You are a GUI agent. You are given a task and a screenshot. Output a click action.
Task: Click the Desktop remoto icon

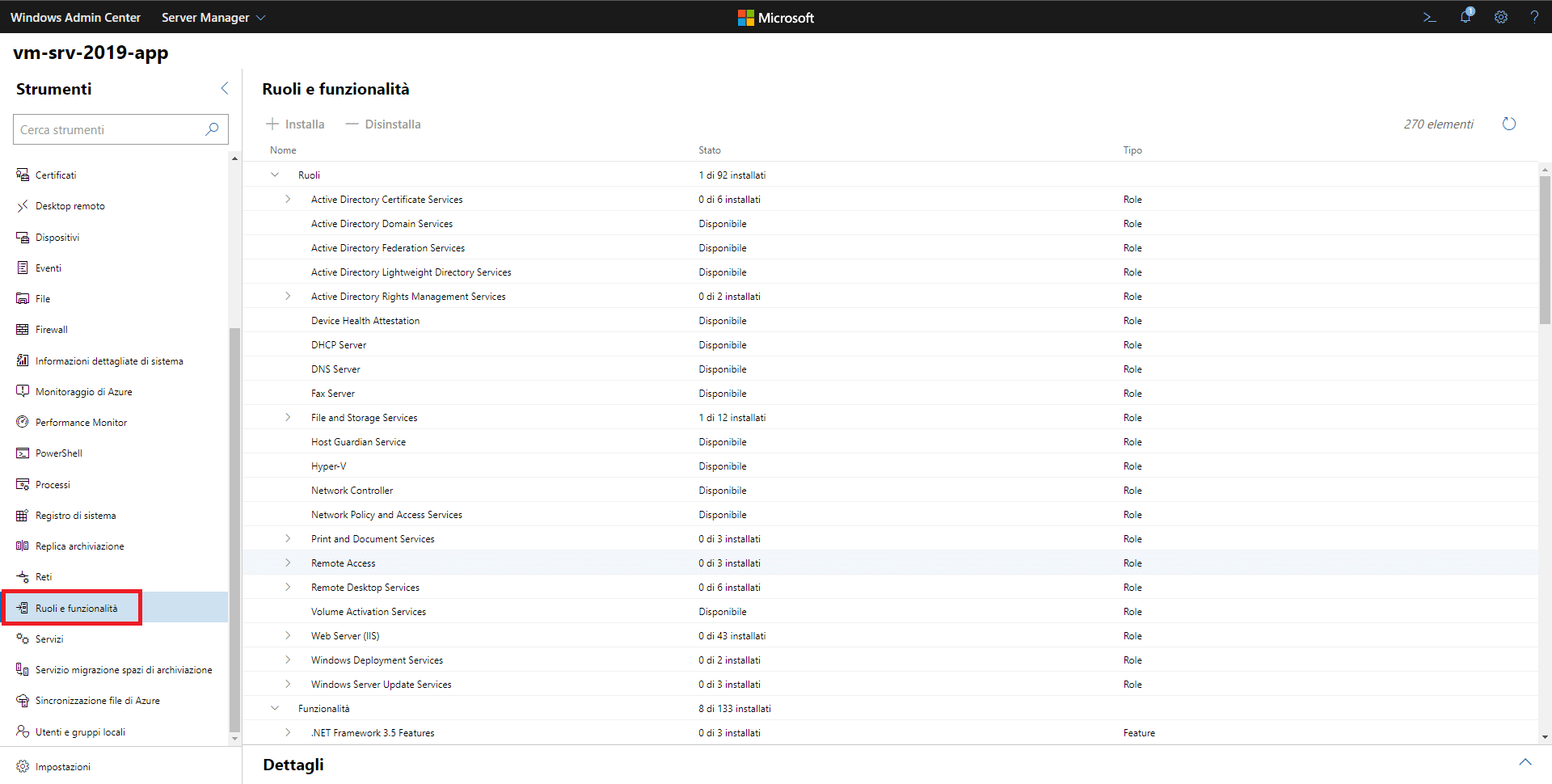pyautogui.click(x=23, y=206)
